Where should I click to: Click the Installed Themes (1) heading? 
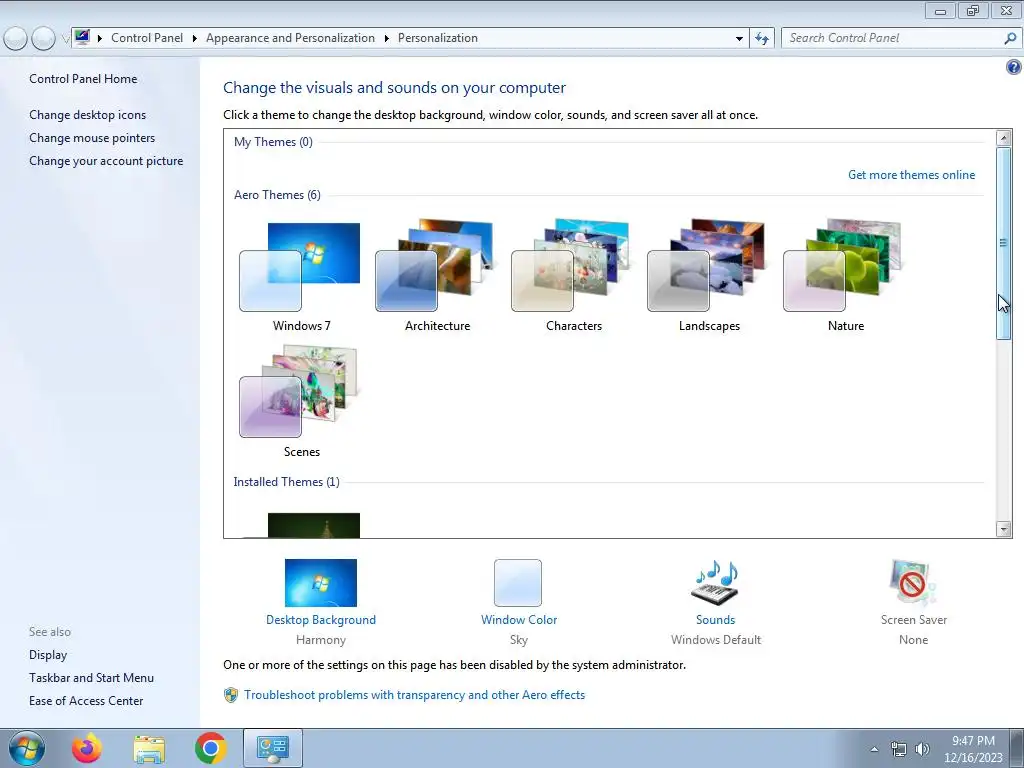click(286, 482)
